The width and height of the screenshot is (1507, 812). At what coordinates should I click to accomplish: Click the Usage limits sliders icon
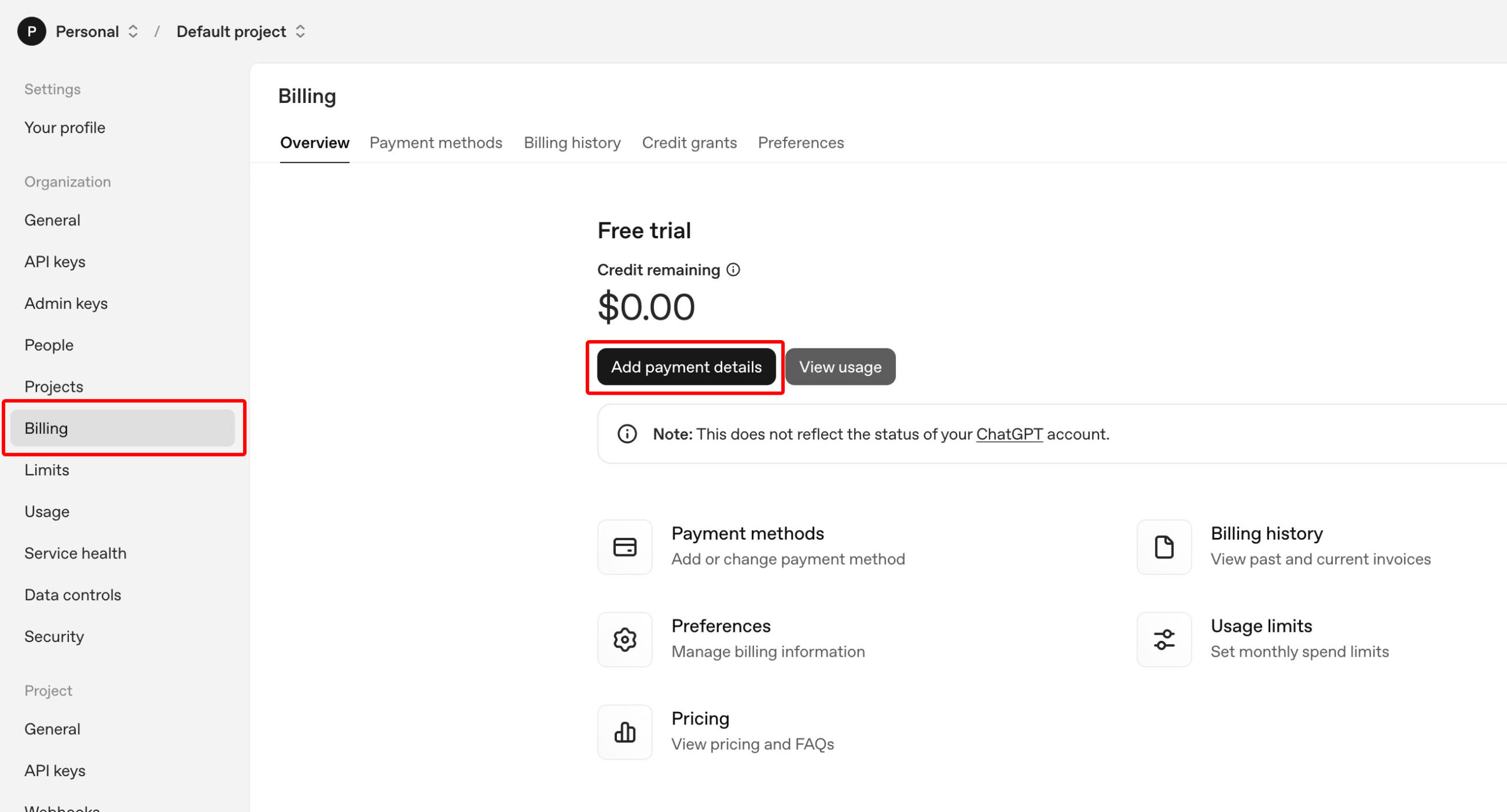pos(1164,640)
